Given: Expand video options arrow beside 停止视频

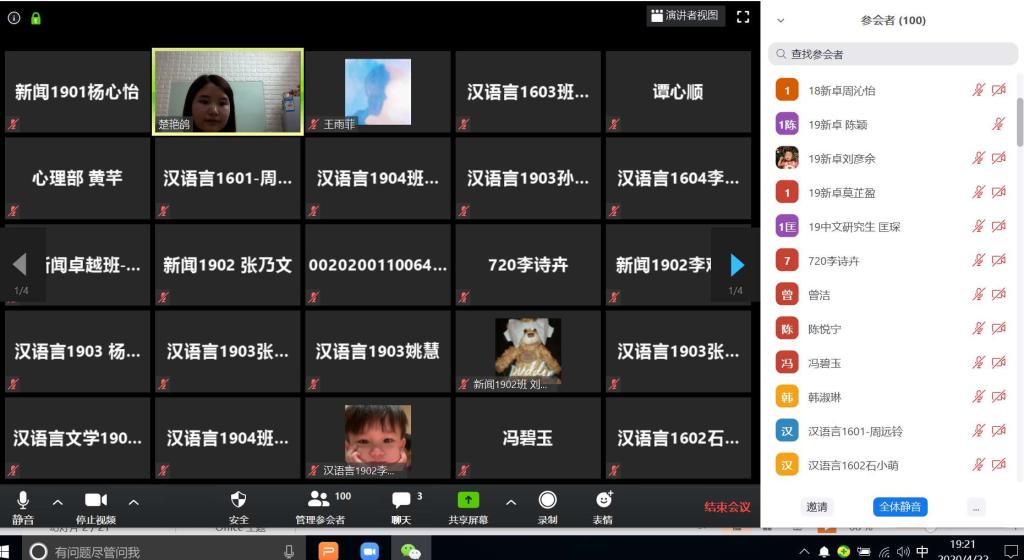Looking at the screenshot, I should pyautogui.click(x=133, y=502).
